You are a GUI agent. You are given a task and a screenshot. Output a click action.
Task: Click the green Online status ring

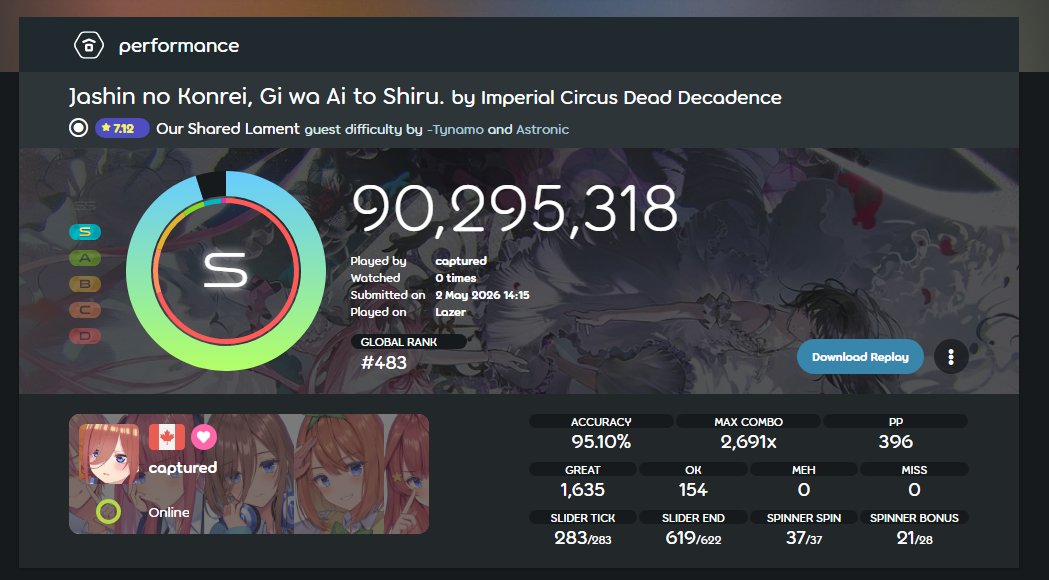click(108, 512)
